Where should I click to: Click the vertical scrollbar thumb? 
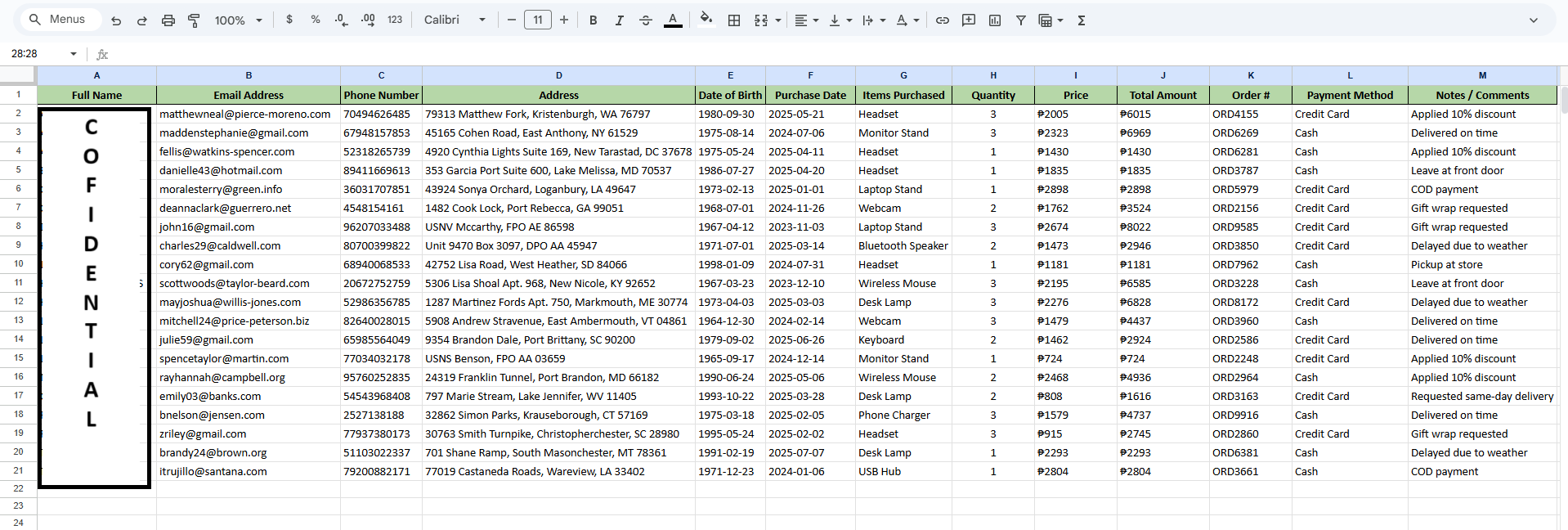click(x=1563, y=100)
